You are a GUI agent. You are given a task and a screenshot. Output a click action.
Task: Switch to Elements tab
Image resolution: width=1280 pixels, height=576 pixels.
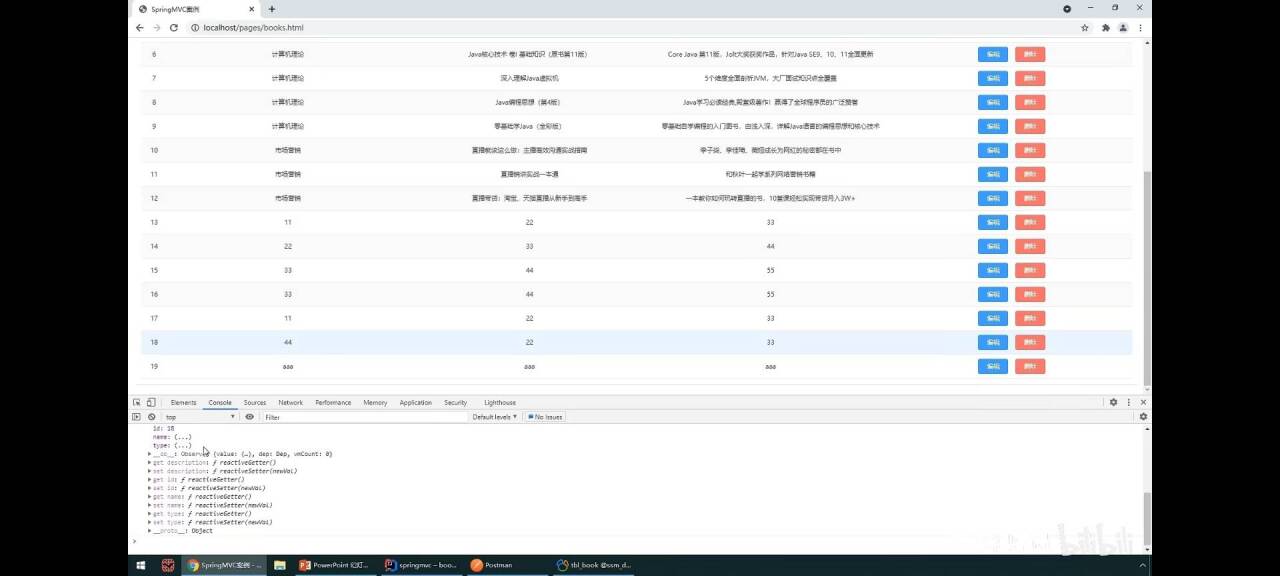[183, 402]
